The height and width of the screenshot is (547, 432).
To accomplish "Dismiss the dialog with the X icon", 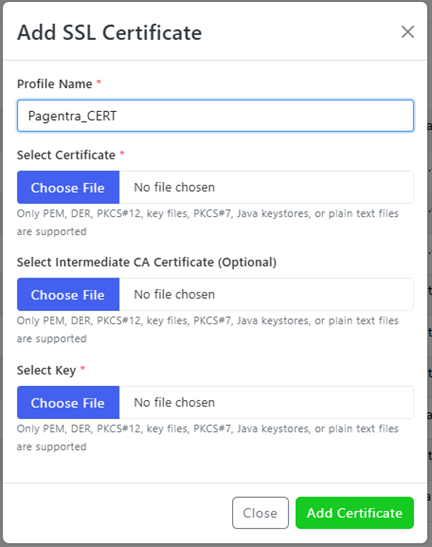I will click(x=408, y=32).
